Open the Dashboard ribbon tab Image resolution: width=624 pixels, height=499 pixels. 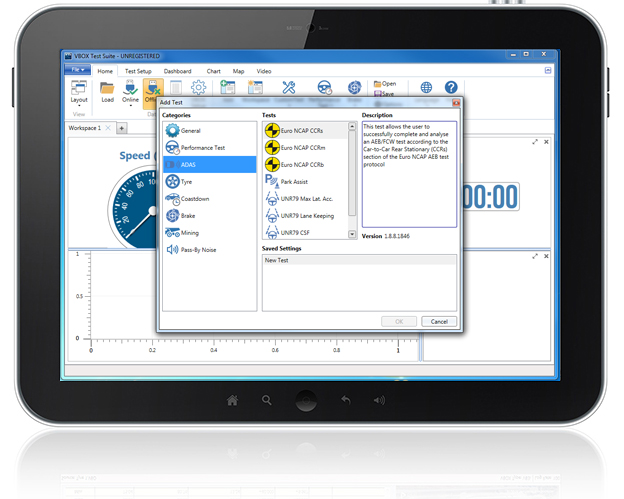coord(178,71)
